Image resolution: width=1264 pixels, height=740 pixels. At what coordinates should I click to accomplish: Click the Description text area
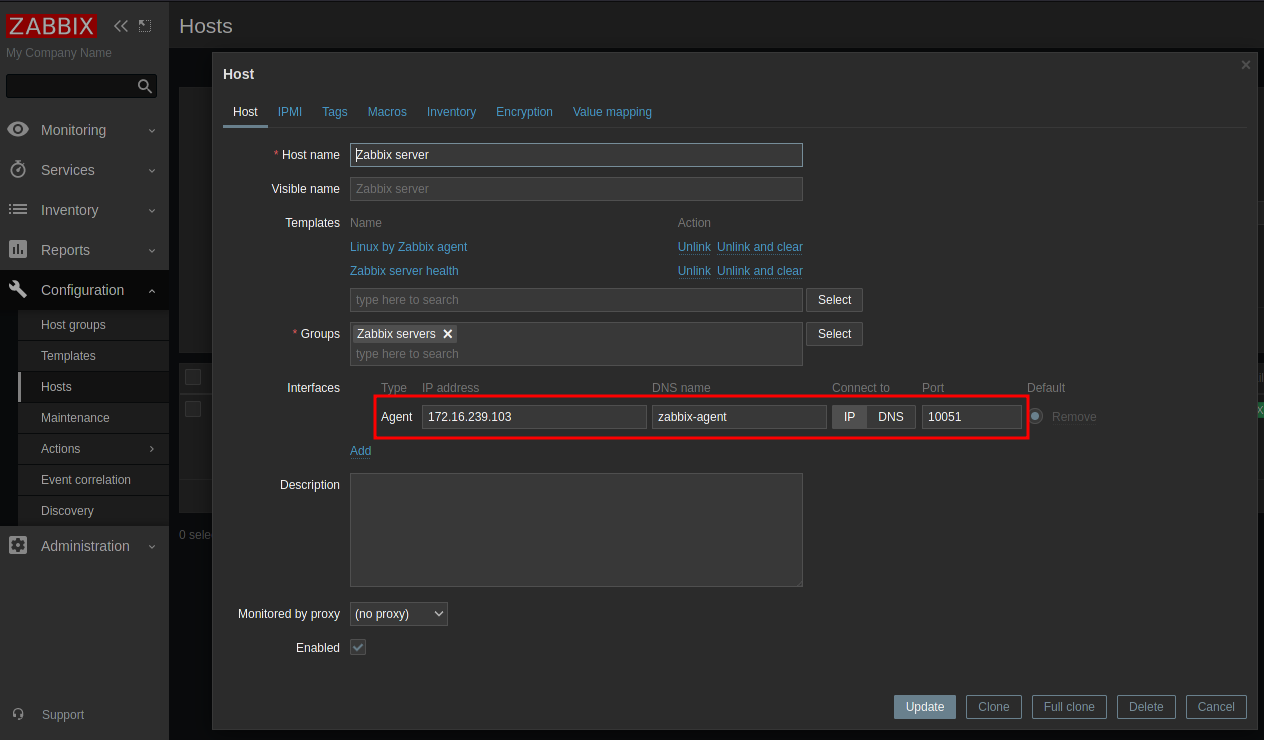click(576, 530)
